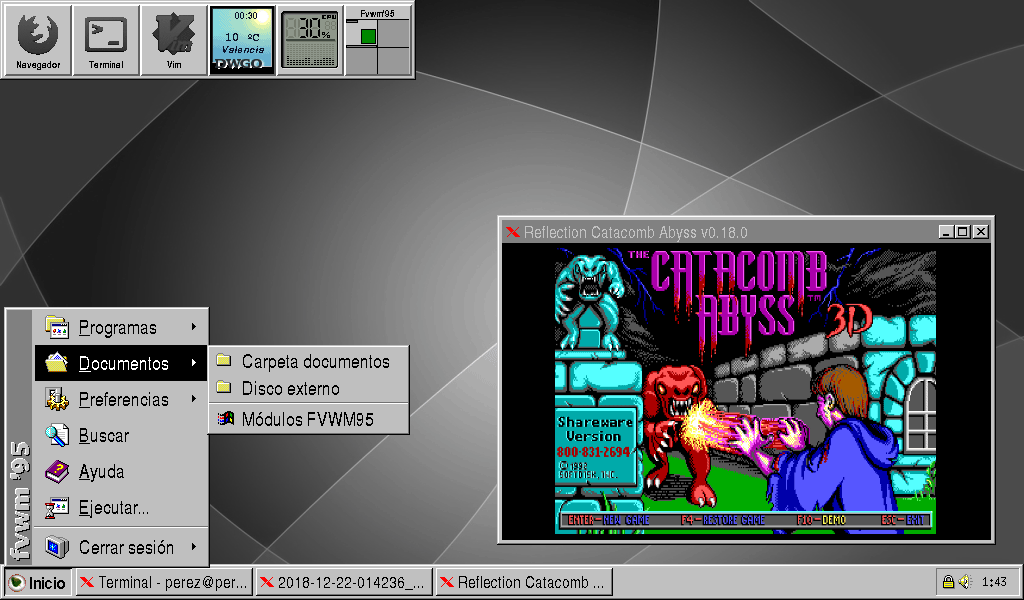Select the green window in Fvwm95 pager
Image resolution: width=1024 pixels, height=600 pixels.
368,37
